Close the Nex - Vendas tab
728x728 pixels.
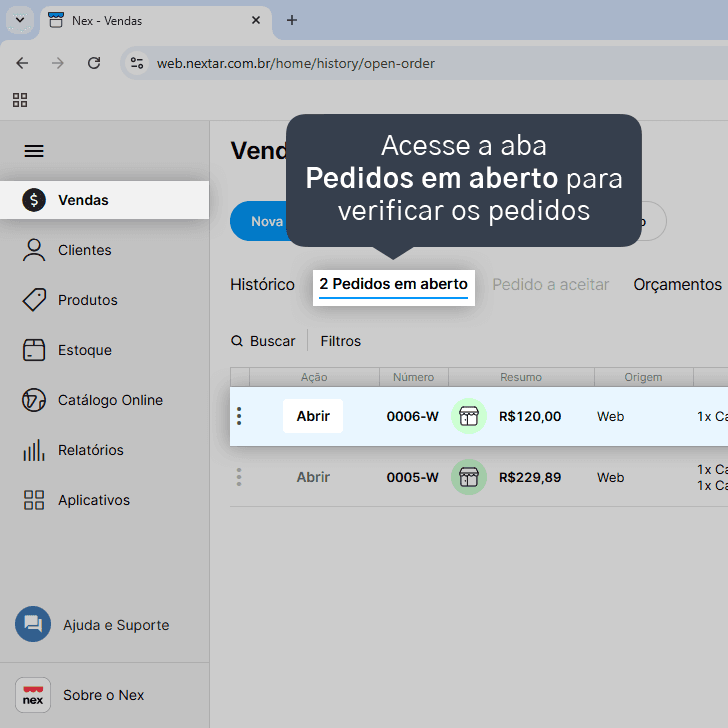pos(256,20)
